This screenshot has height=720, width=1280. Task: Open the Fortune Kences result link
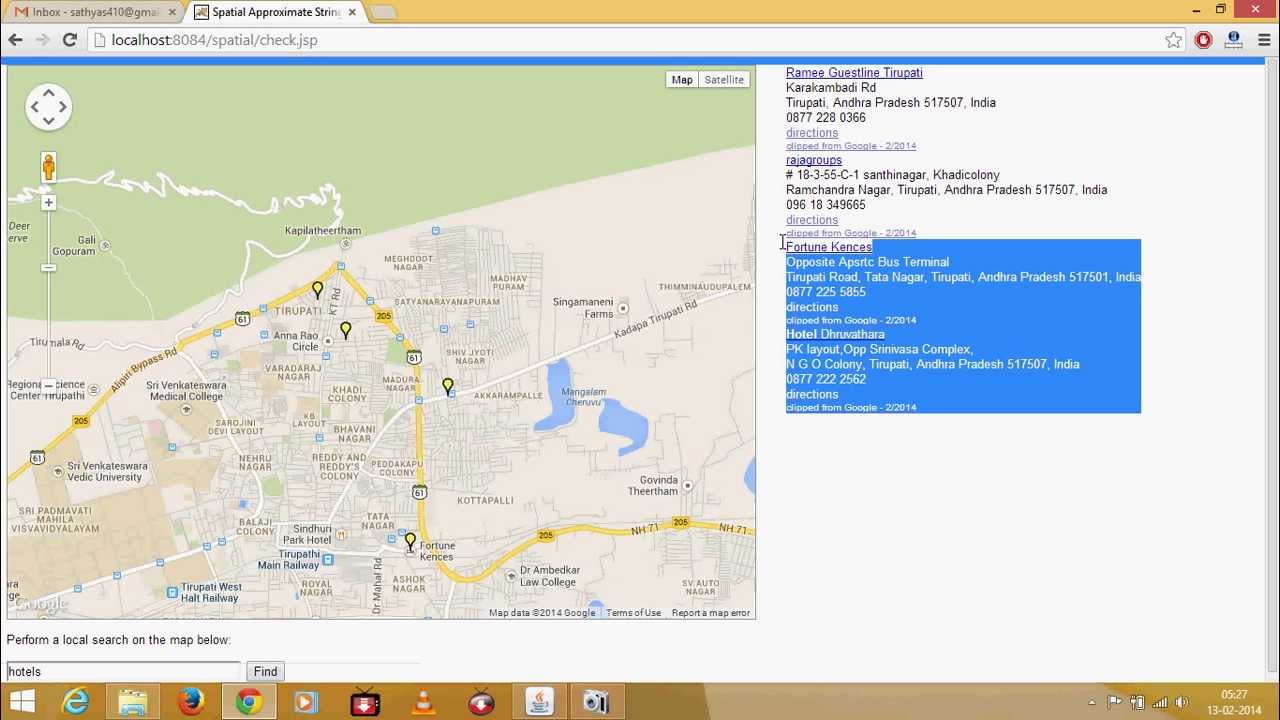829,247
